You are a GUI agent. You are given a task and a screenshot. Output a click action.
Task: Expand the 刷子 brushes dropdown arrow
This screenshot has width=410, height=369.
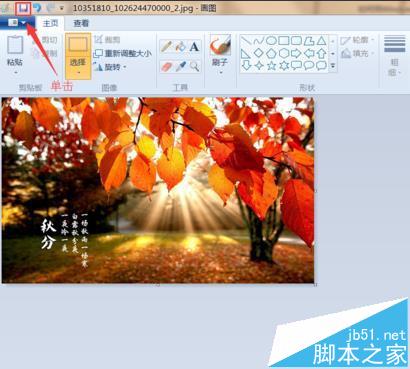pos(220,72)
